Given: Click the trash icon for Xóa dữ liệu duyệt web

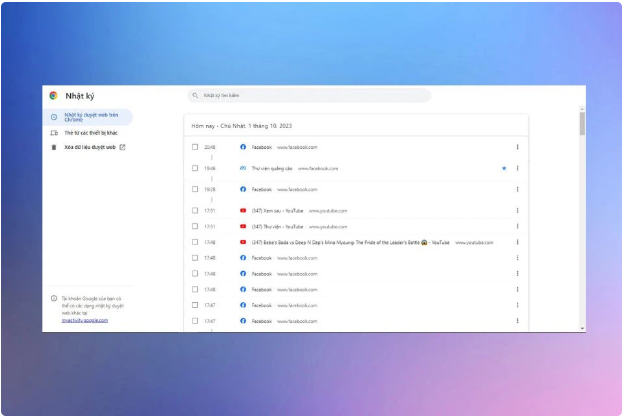Looking at the screenshot, I should (54, 147).
